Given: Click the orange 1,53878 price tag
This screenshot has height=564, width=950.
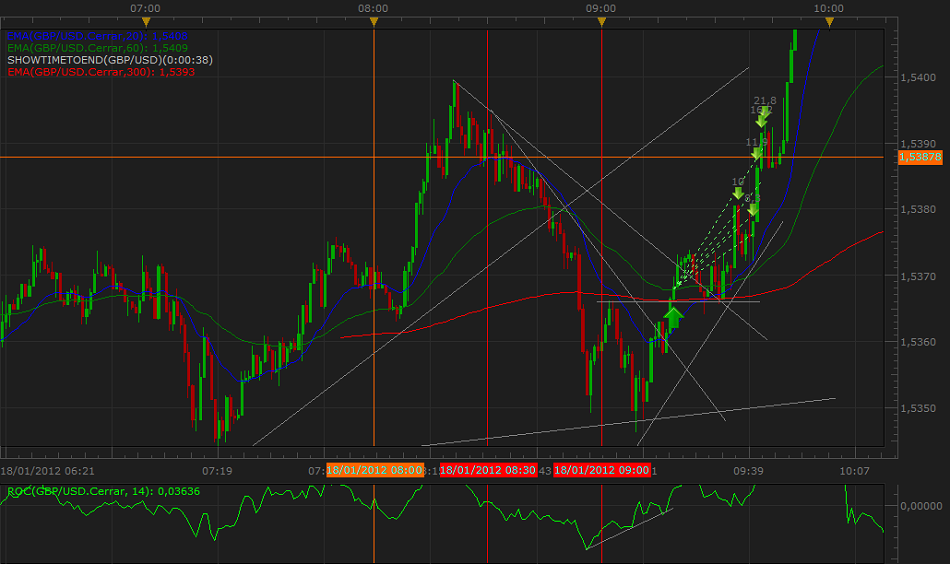Looking at the screenshot, I should (919, 157).
